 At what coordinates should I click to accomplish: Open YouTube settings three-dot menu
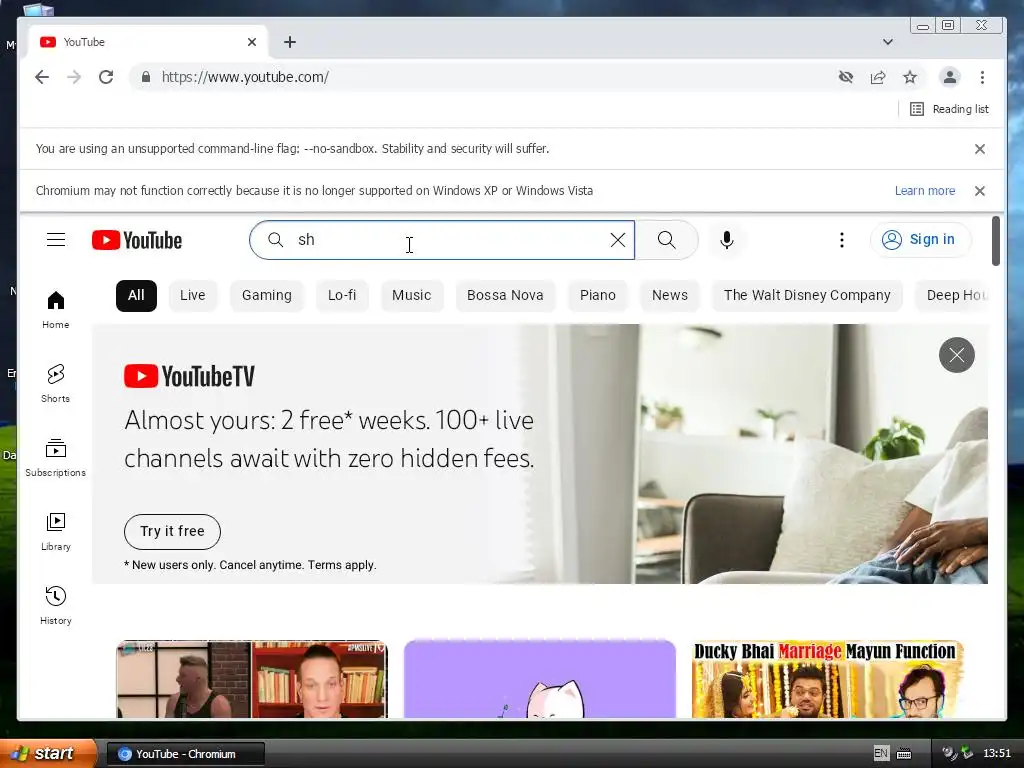842,240
